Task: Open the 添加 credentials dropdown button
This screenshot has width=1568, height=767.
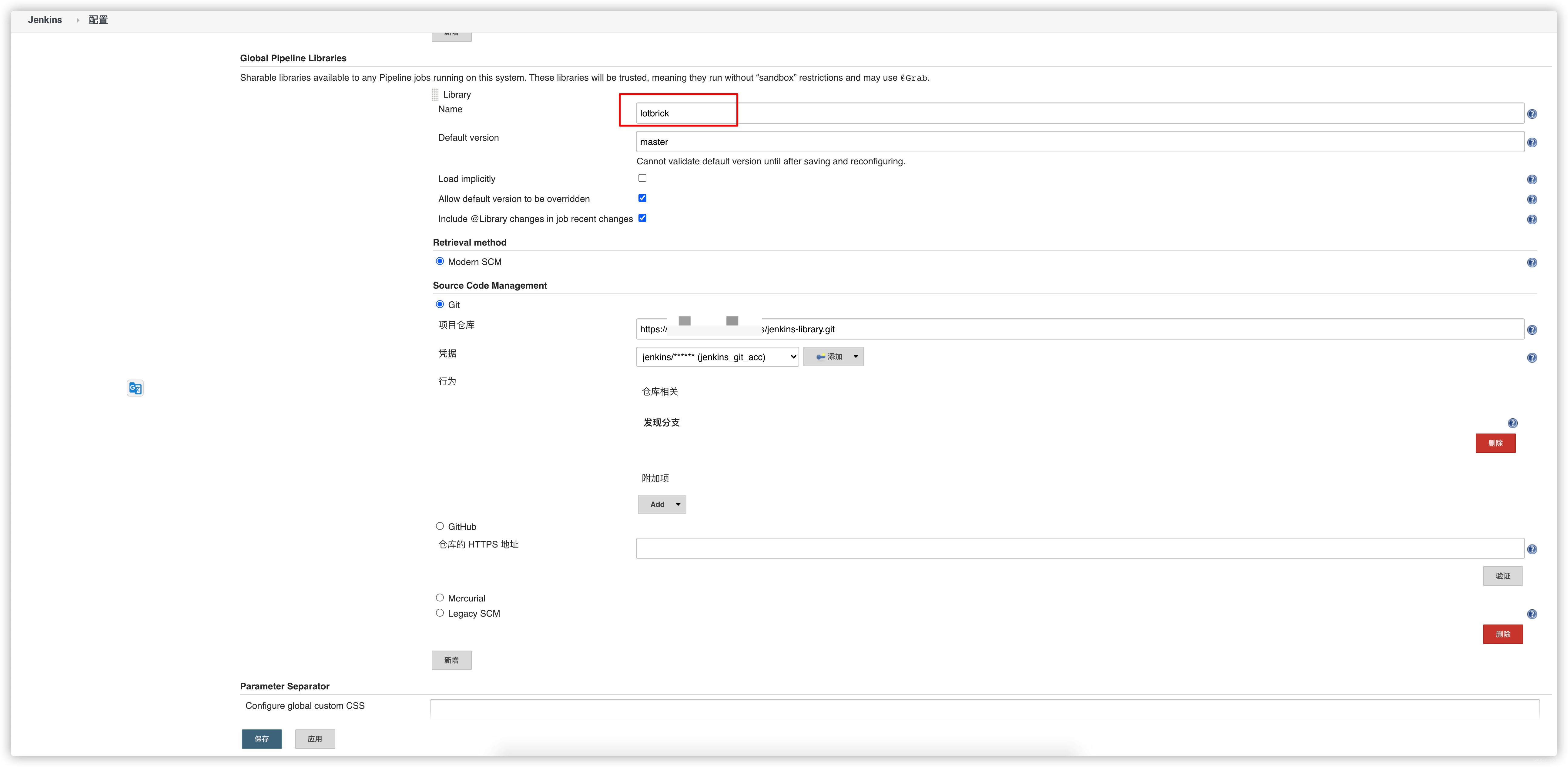Action: [x=833, y=357]
